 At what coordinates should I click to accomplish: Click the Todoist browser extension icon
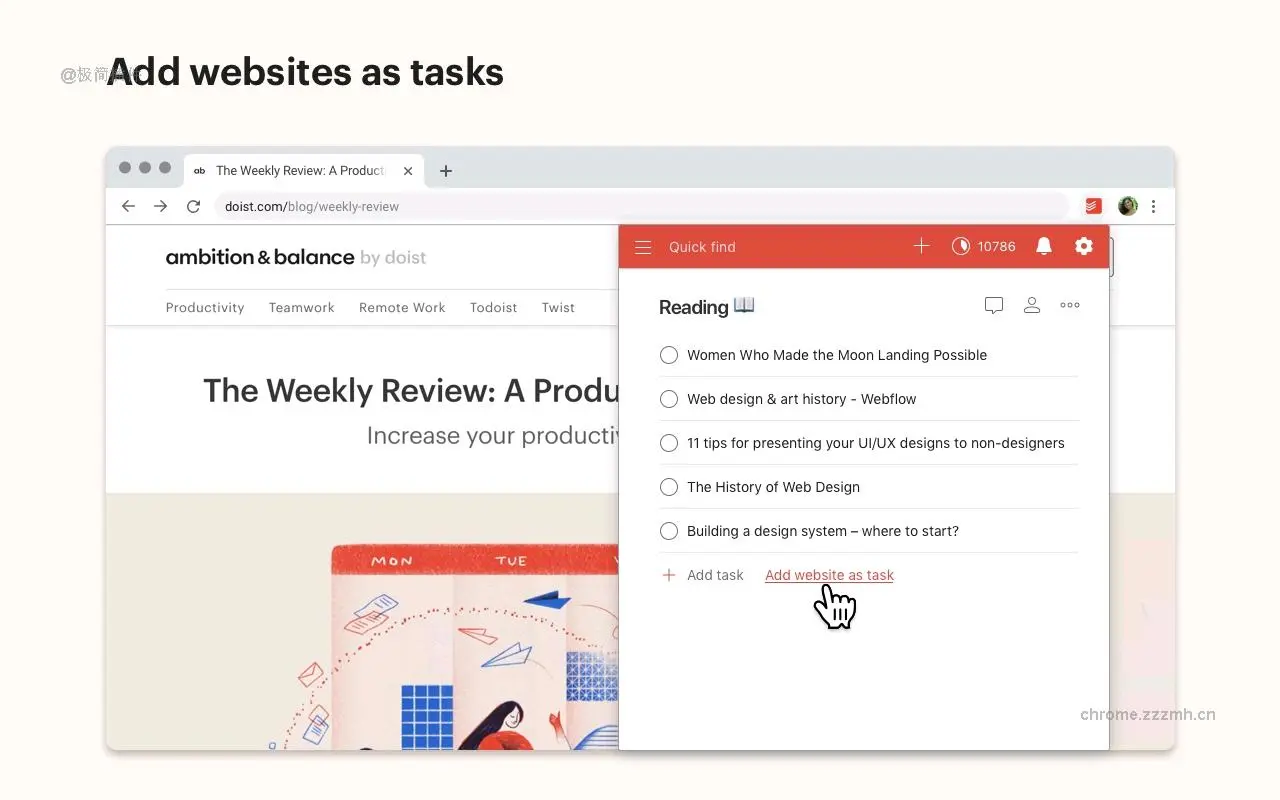(x=1093, y=205)
